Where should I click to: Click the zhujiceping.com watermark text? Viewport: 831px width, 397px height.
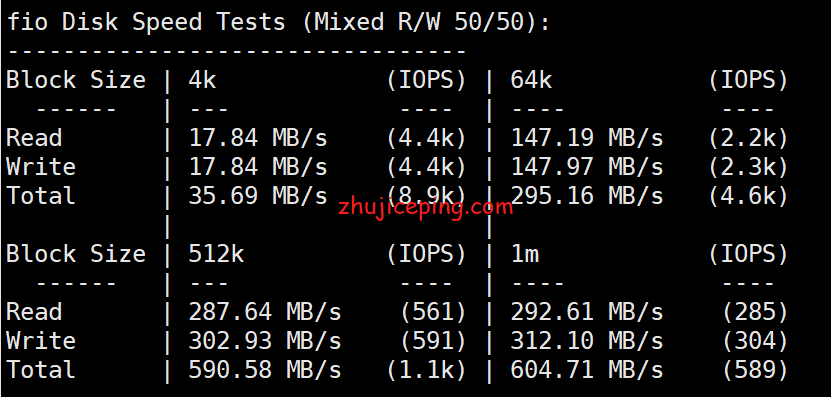point(426,206)
